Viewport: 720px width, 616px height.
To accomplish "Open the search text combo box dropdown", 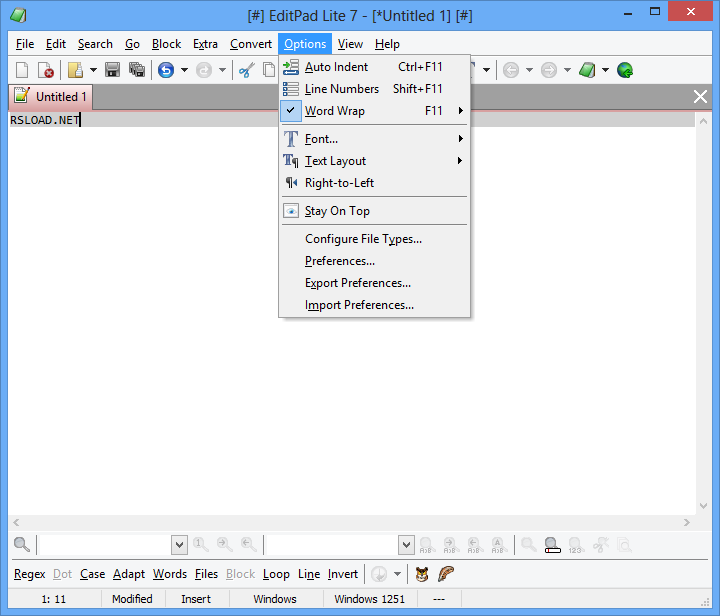I will 179,545.
